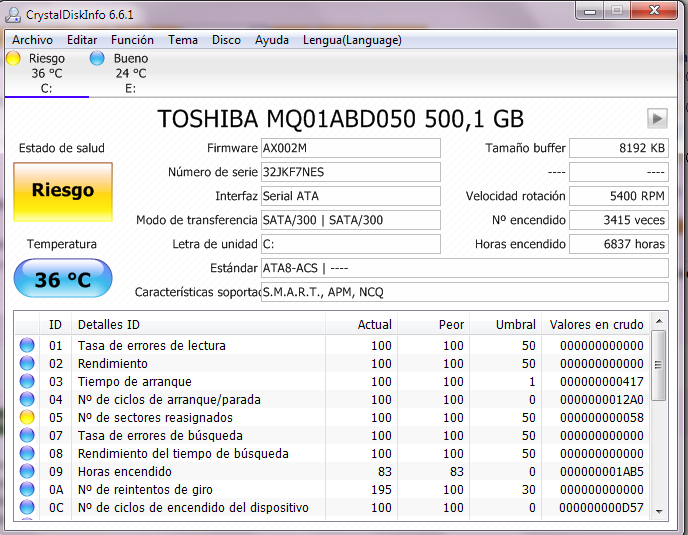Select row Tasa de errores de lectura
The width and height of the screenshot is (688, 535).
tap(332, 345)
